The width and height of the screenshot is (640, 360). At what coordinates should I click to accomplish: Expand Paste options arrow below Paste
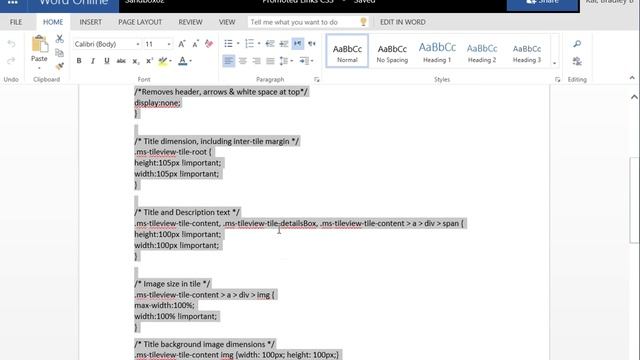pos(39,68)
